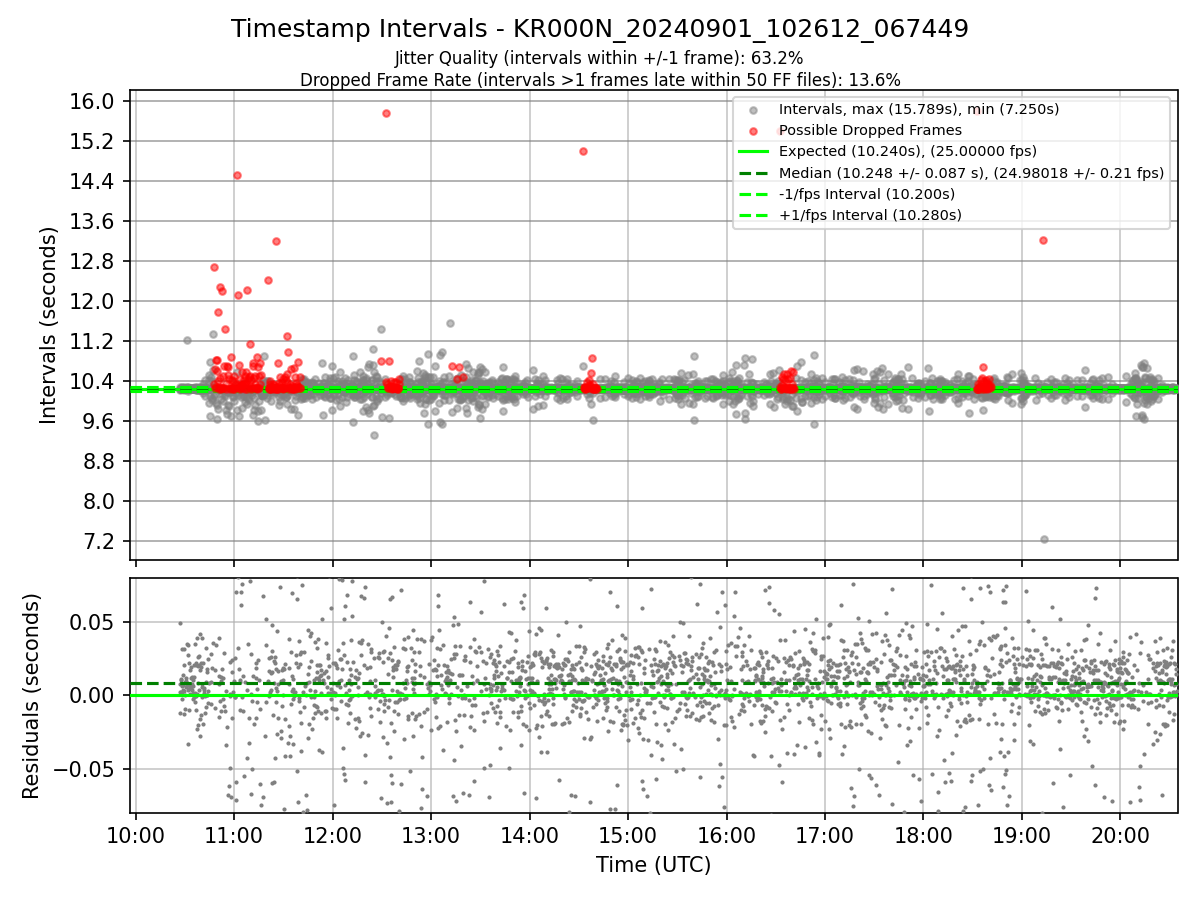Click the red outlier point at 15.0 seconds near 14:30
1200x900 pixels.
coord(583,151)
